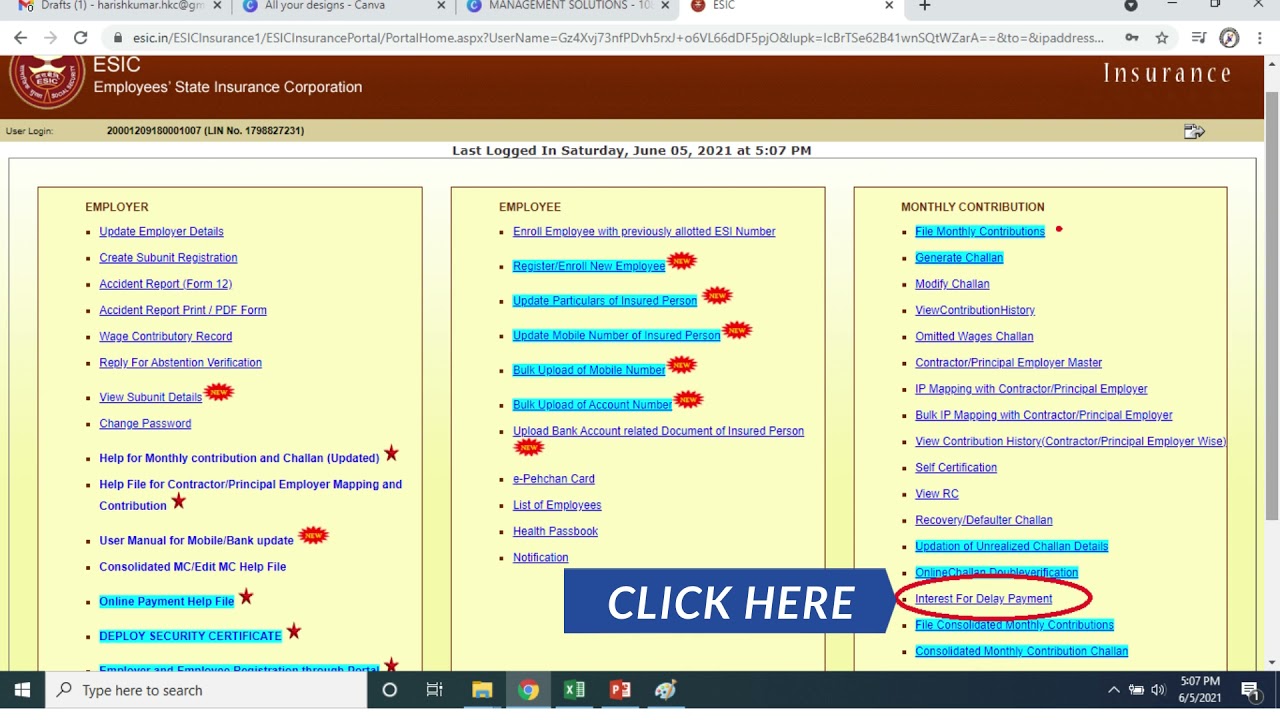
Task: Open File Monthly Contributions link
Action: point(980,232)
